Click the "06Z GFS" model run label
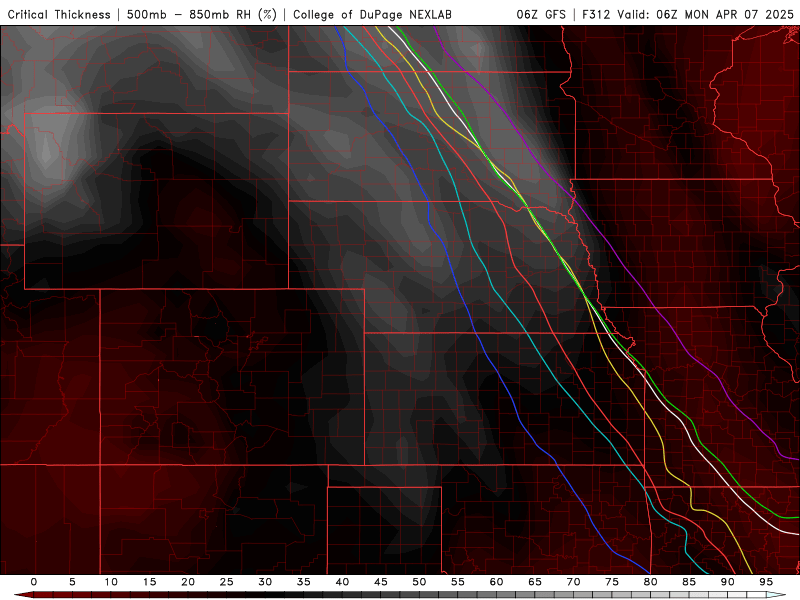This screenshot has height=600, width=800. [x=541, y=15]
